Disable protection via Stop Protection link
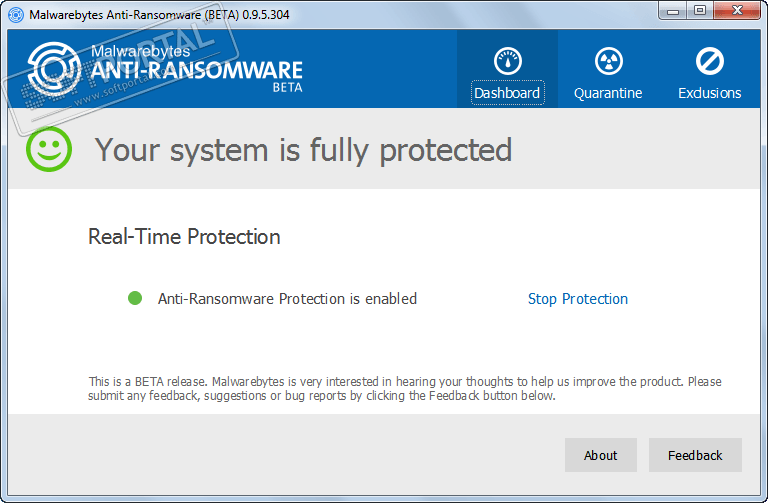768x503 pixels. point(577,299)
